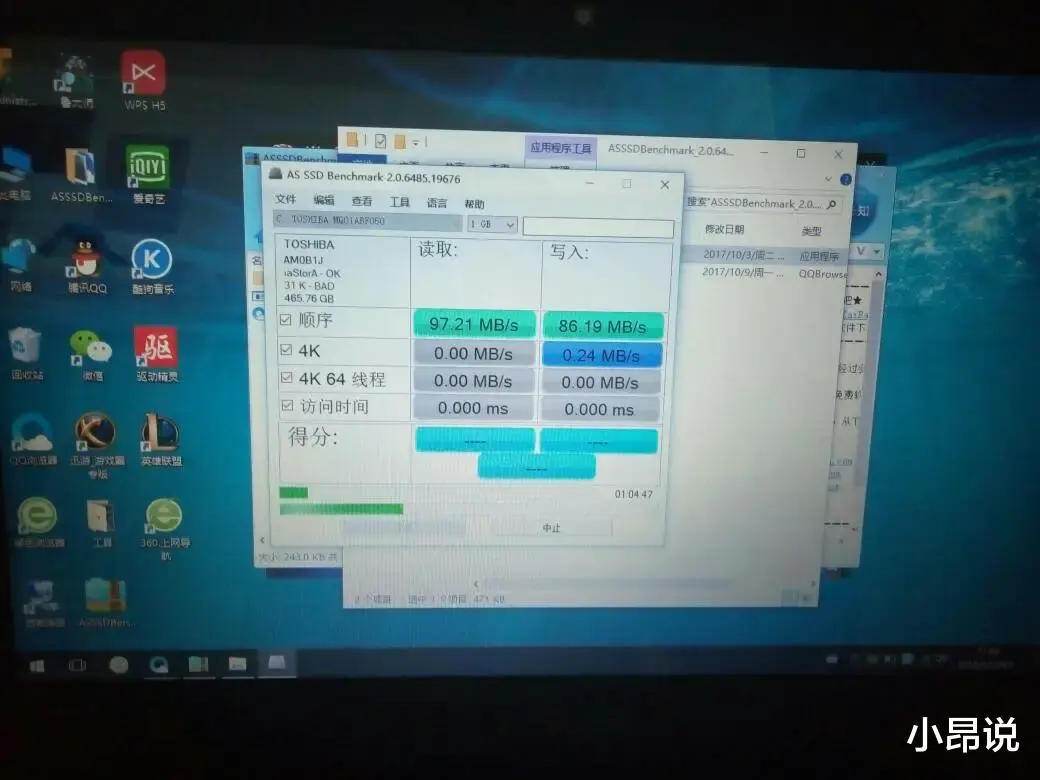
Task: Click the 中止 (Abort) button
Action: pyautogui.click(x=551, y=528)
